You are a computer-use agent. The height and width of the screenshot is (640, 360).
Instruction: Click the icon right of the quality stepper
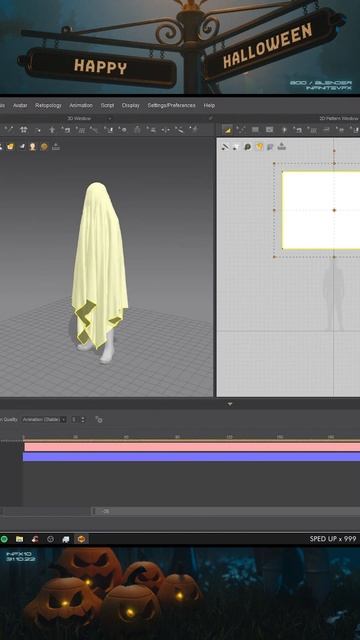click(x=99, y=419)
